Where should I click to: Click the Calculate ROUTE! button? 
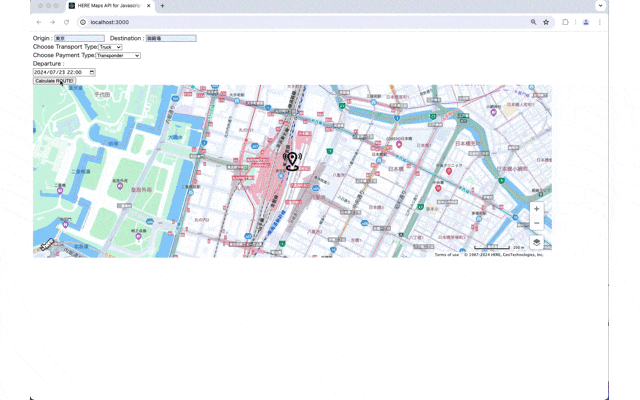54,81
